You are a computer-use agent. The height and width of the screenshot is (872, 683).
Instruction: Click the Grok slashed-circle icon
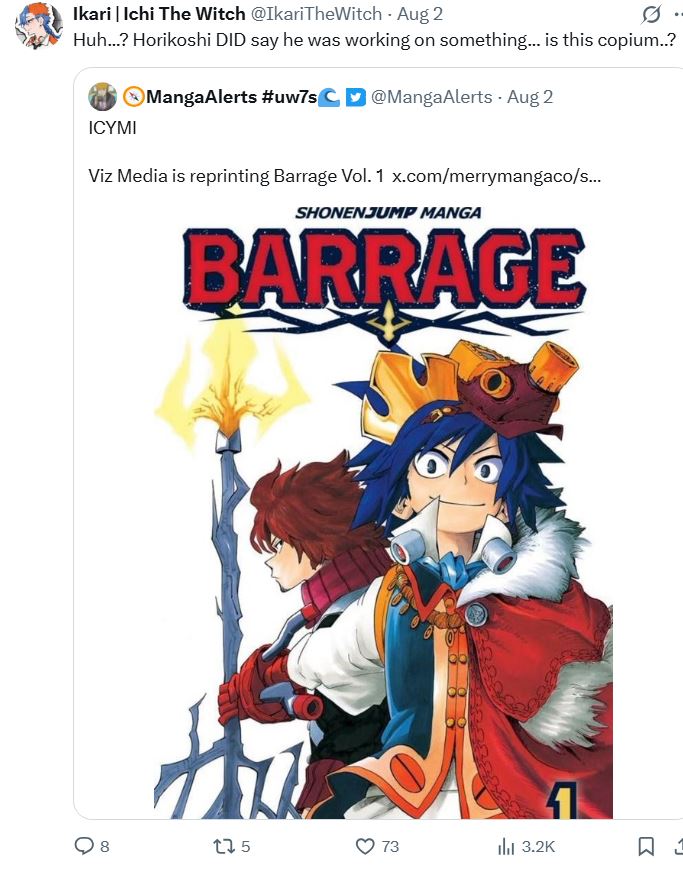(x=651, y=14)
